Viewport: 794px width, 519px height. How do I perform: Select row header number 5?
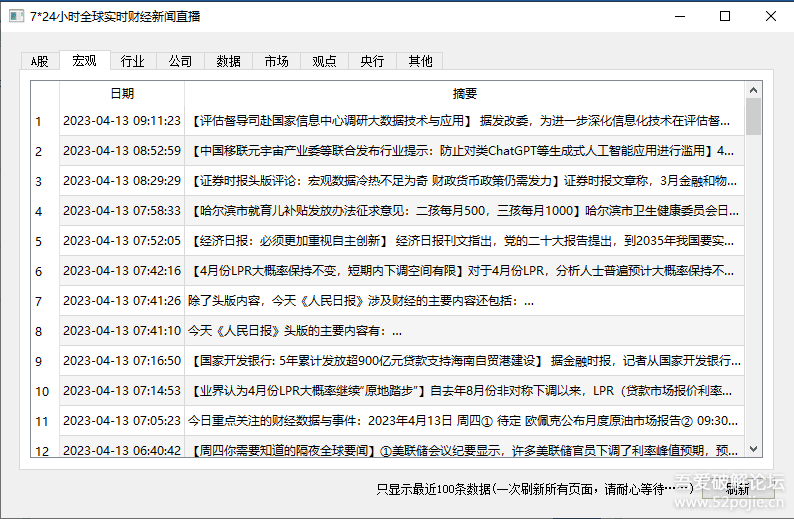pos(45,241)
